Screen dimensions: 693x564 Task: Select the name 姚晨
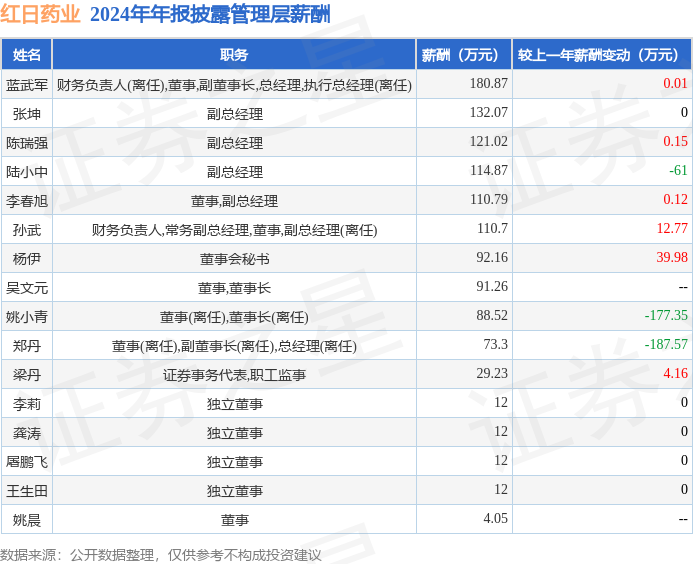[27, 520]
